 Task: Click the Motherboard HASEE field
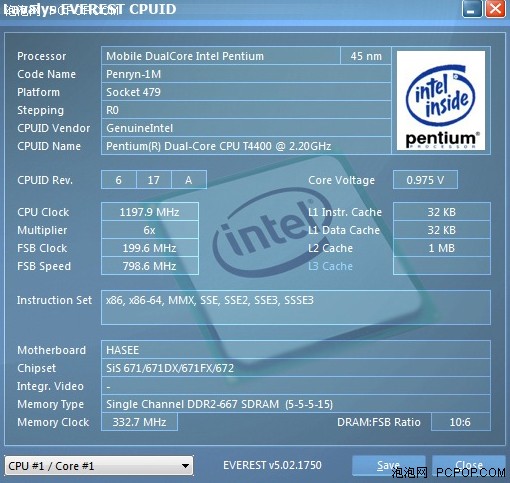(x=296, y=350)
